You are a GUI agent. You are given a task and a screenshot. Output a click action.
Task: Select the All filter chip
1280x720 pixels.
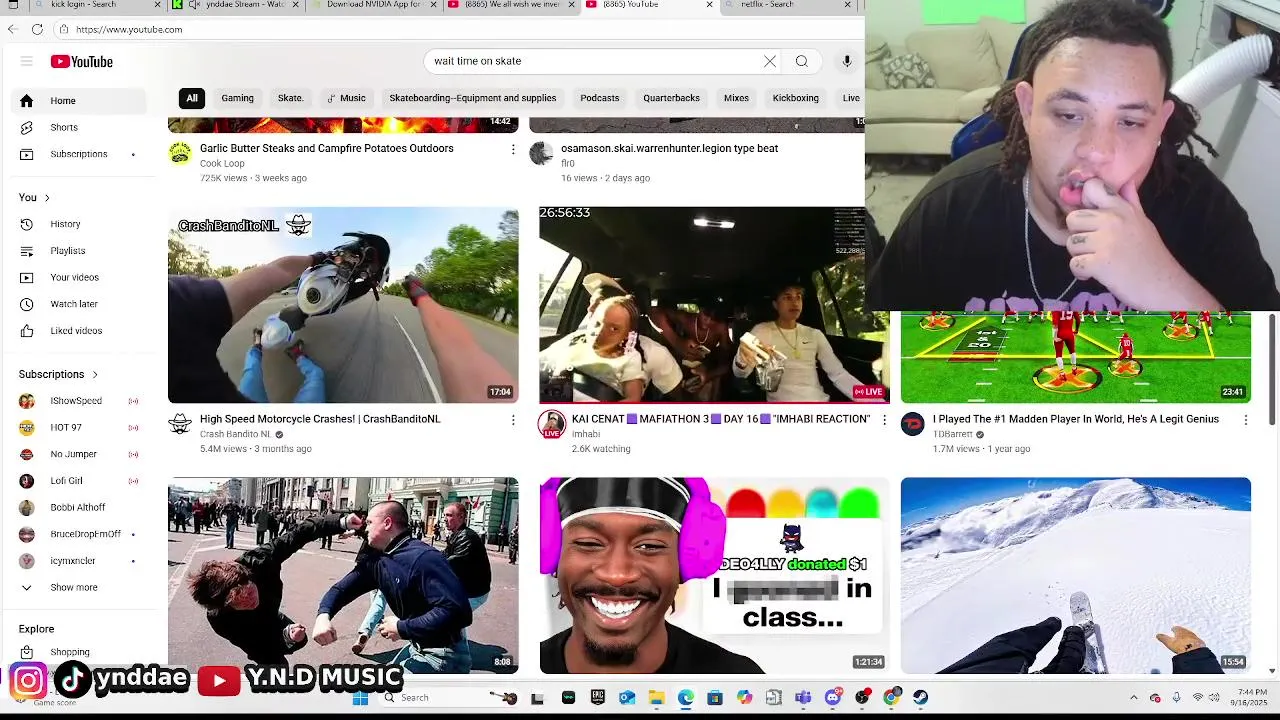192,98
